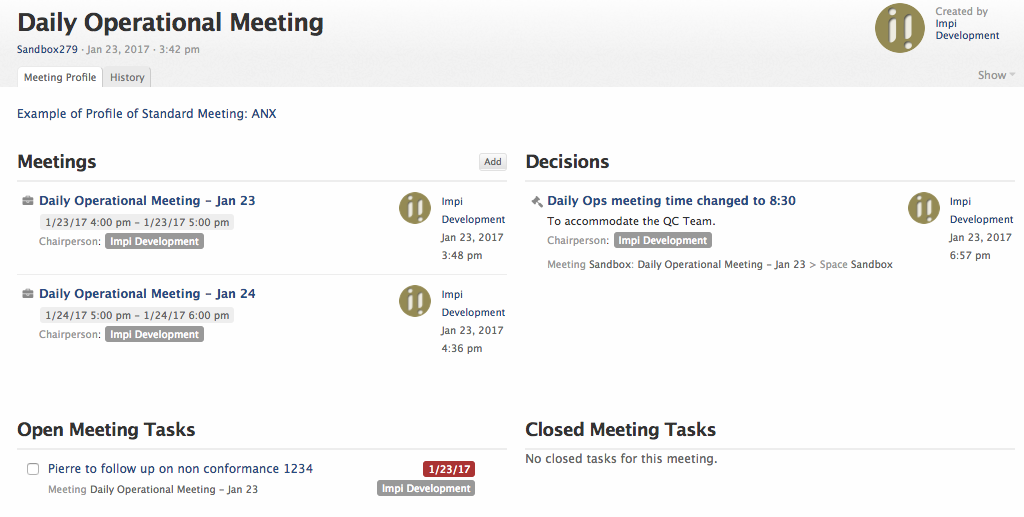
Task: Click the author avatar on the decision entry
Action: point(924,208)
